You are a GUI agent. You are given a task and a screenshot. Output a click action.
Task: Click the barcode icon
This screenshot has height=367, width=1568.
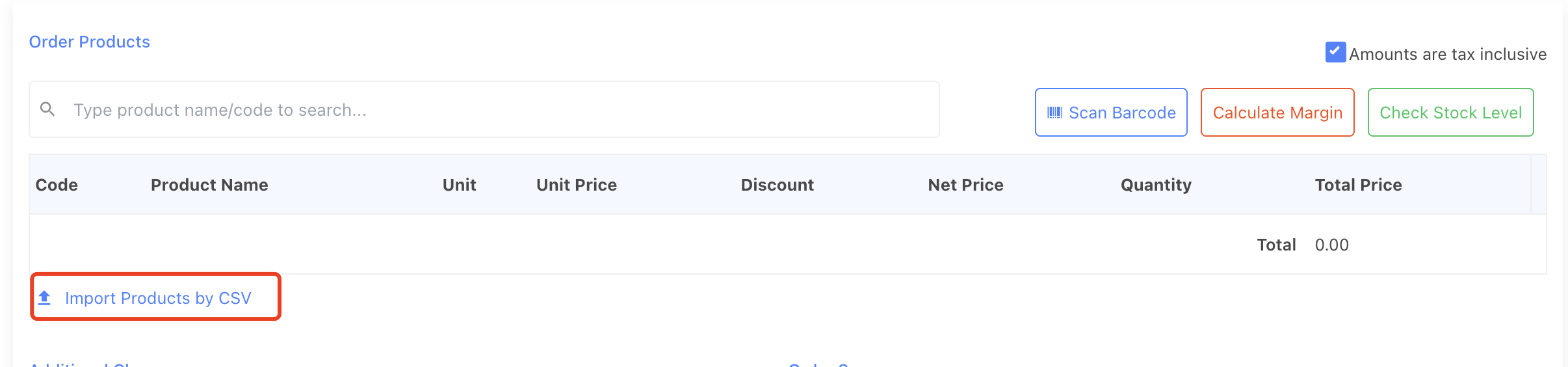[x=1054, y=113]
